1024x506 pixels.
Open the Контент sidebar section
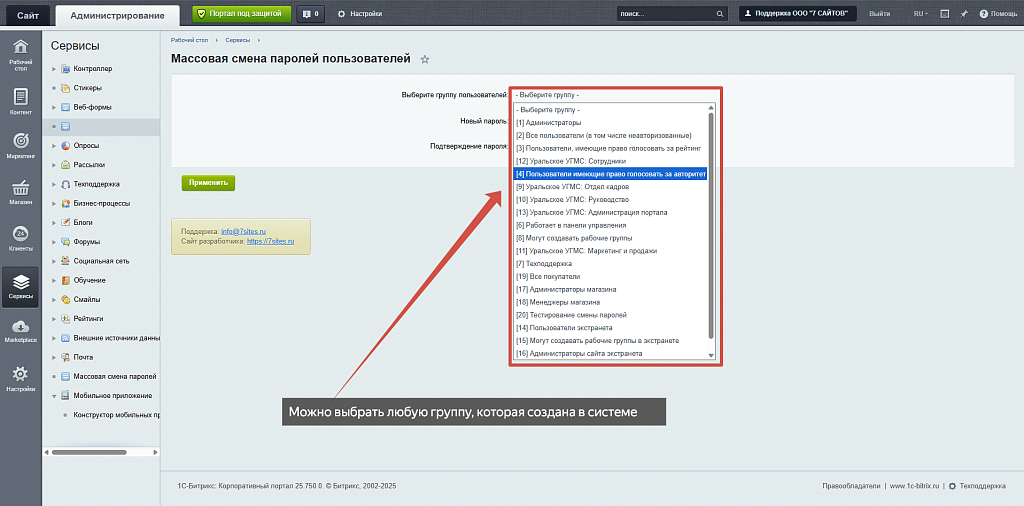pyautogui.click(x=20, y=101)
